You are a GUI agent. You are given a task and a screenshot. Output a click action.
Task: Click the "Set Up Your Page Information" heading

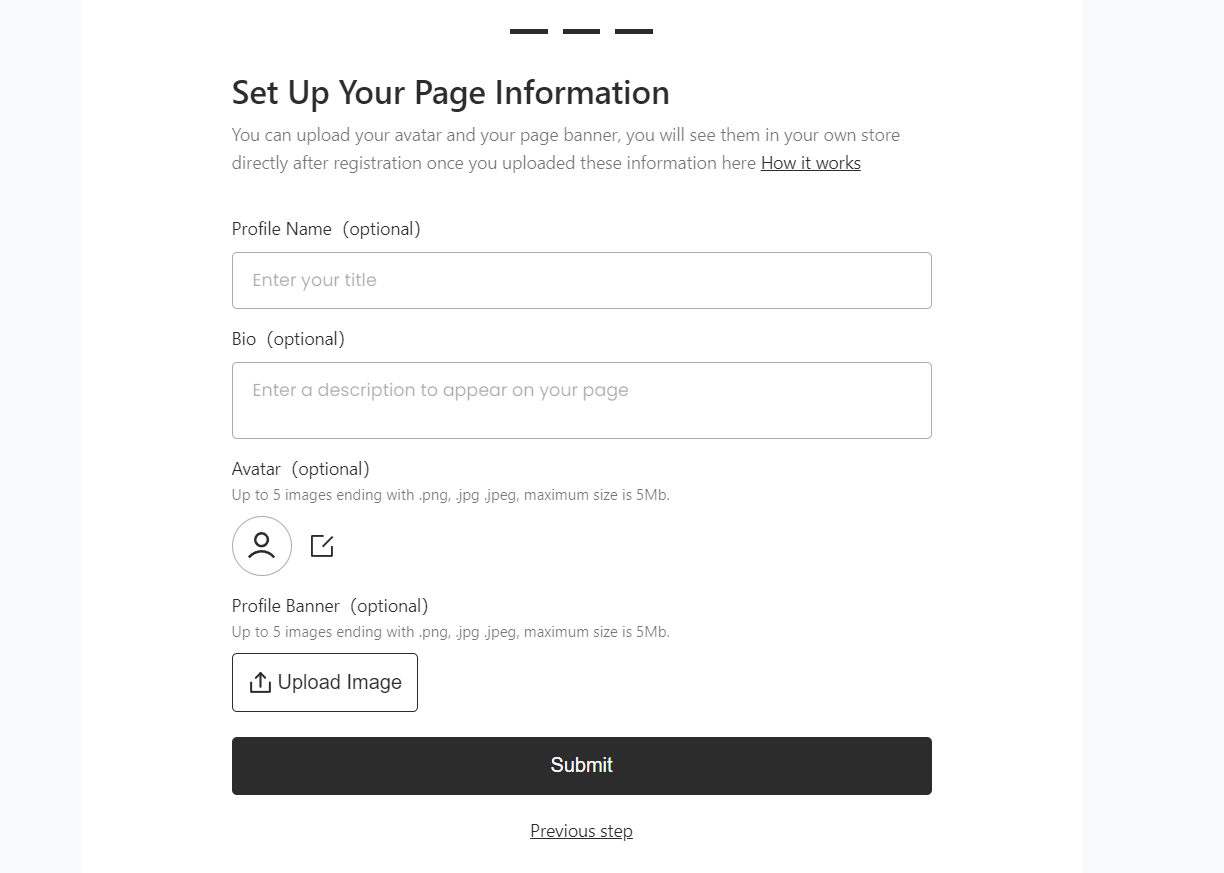(450, 93)
